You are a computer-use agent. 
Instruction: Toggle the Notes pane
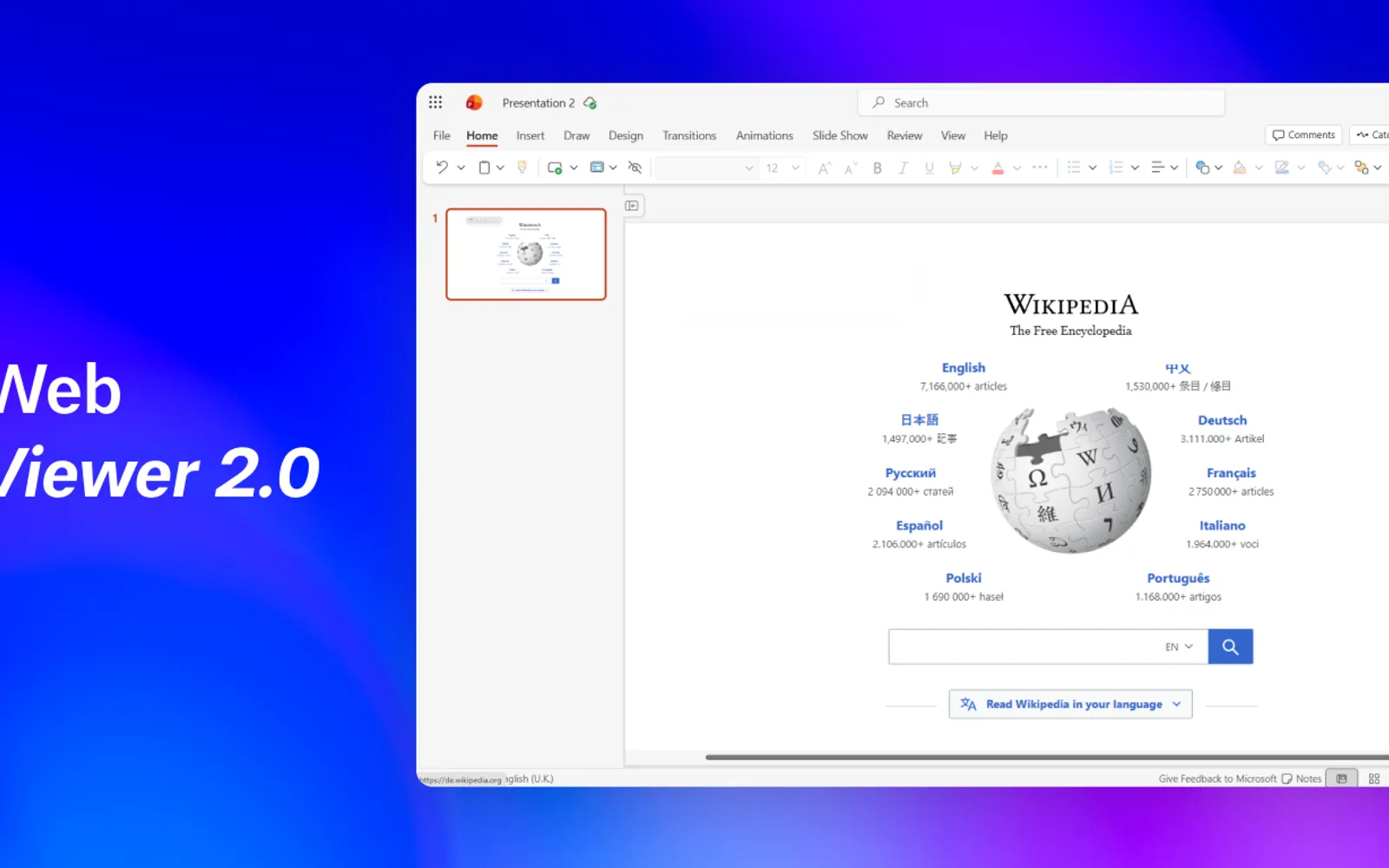(1302, 779)
